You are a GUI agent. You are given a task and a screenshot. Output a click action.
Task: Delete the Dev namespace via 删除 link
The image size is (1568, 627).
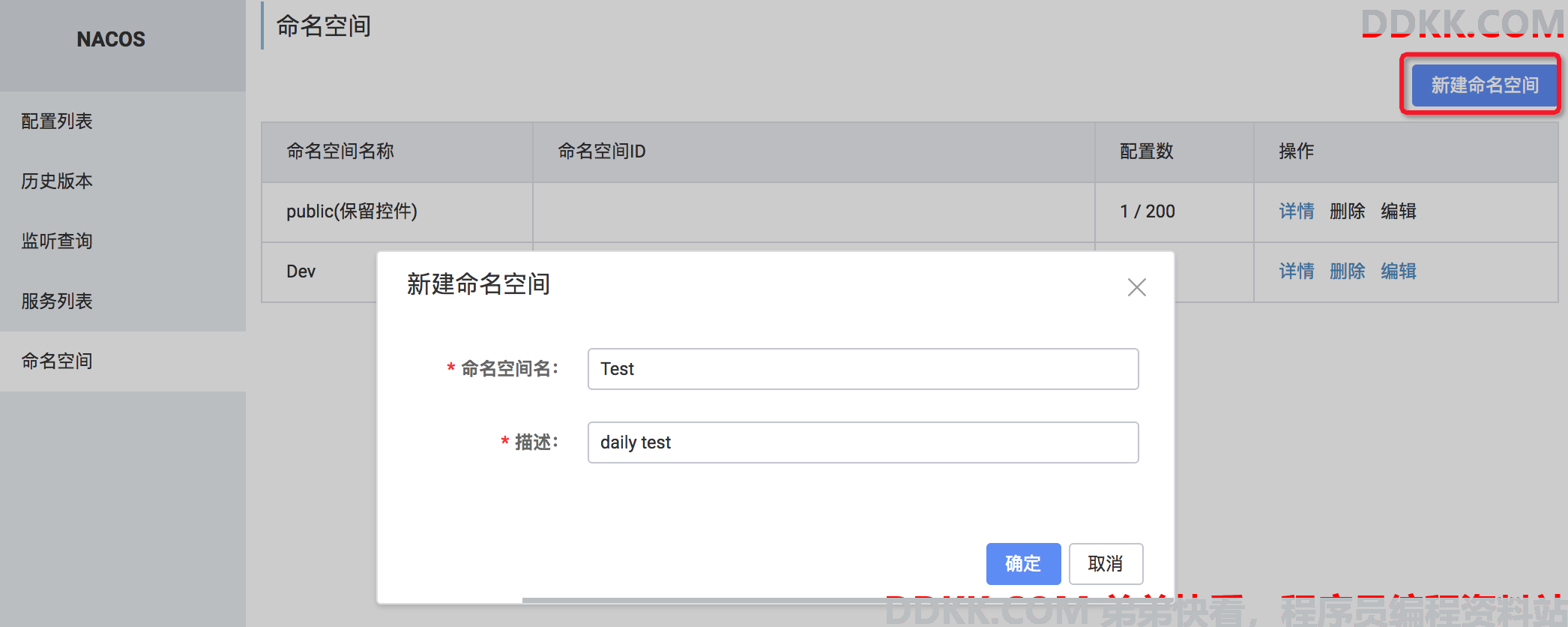coord(1348,271)
